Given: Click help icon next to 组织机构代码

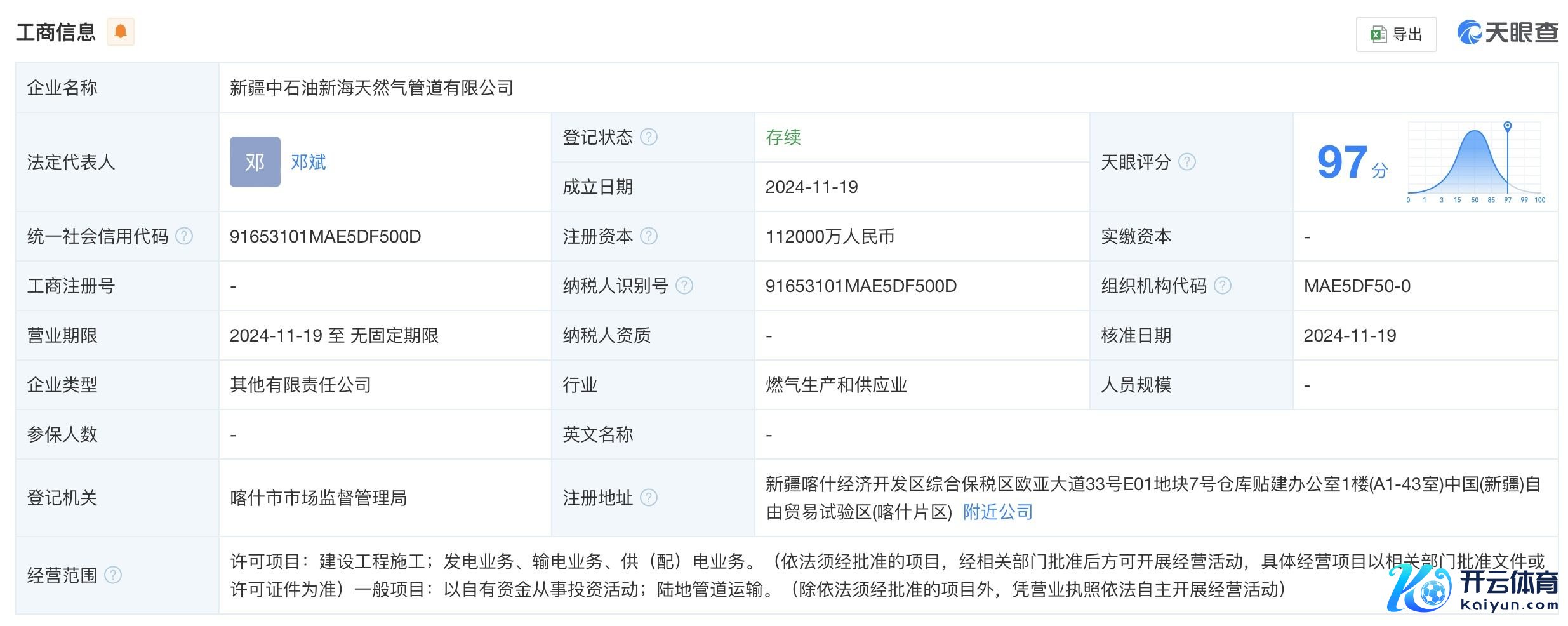Looking at the screenshot, I should coord(1223,286).
